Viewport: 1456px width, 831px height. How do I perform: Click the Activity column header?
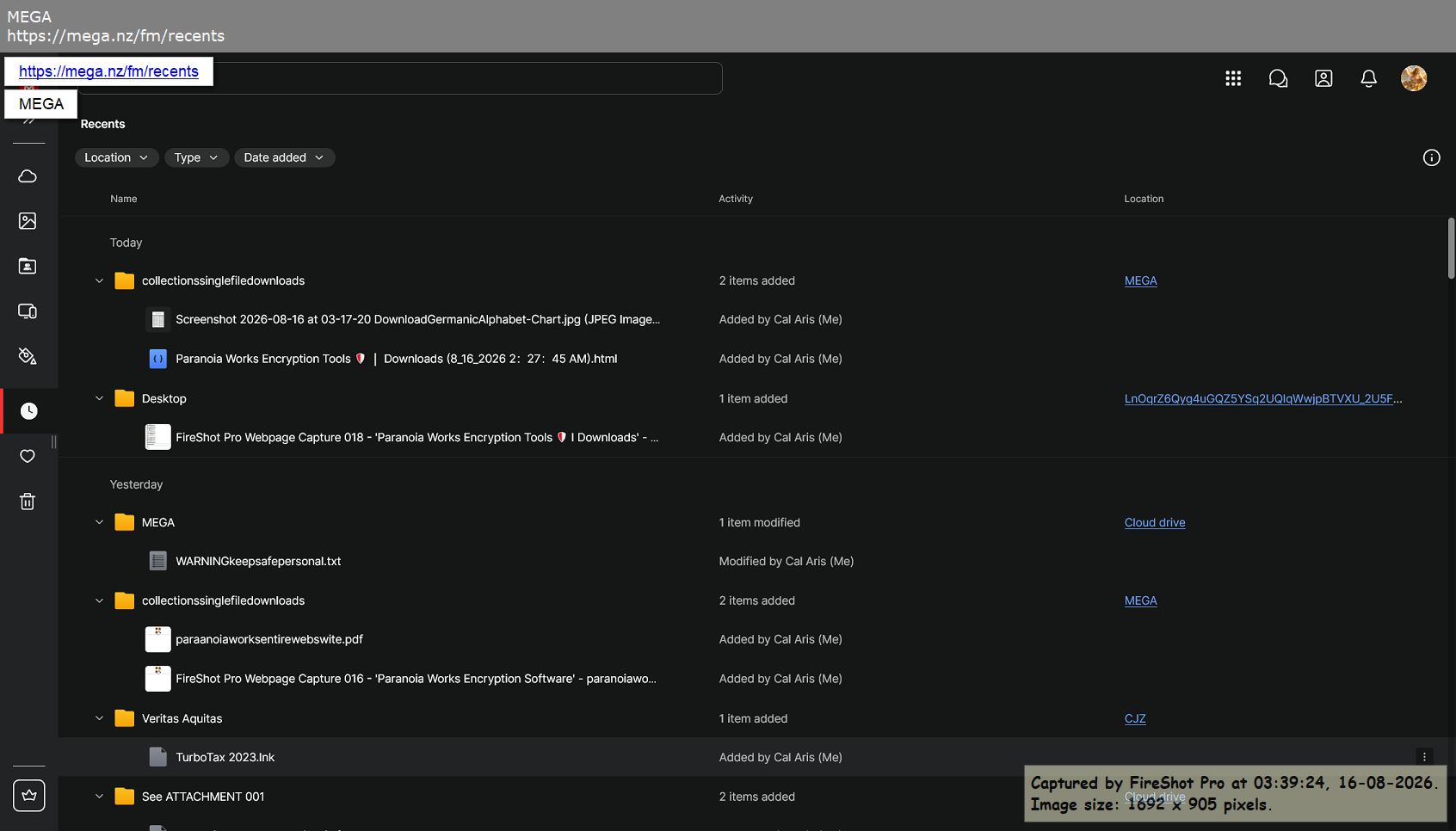tap(736, 199)
